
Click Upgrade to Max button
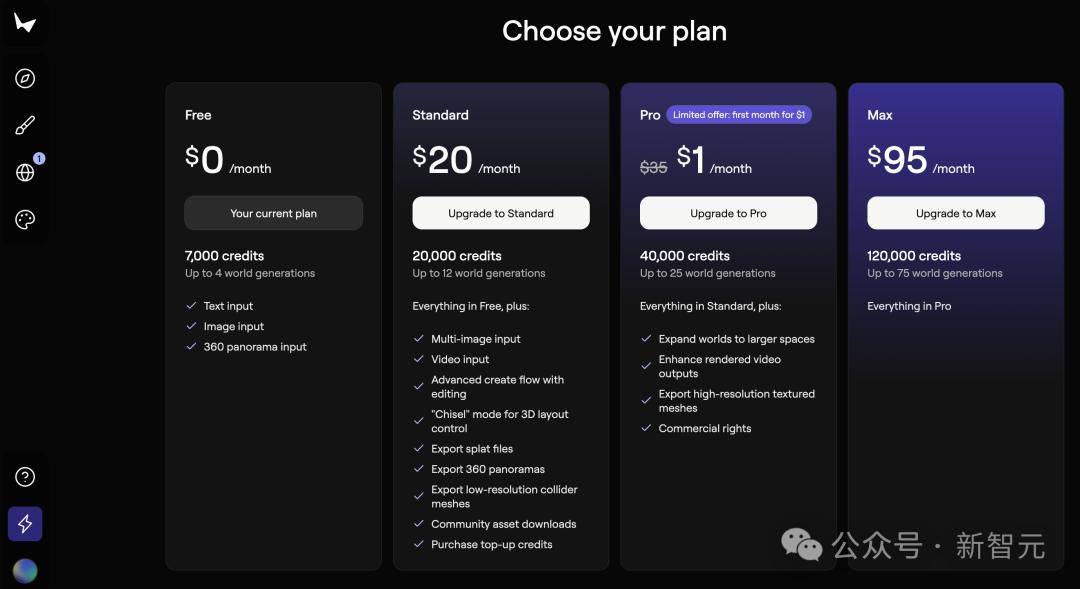955,214
